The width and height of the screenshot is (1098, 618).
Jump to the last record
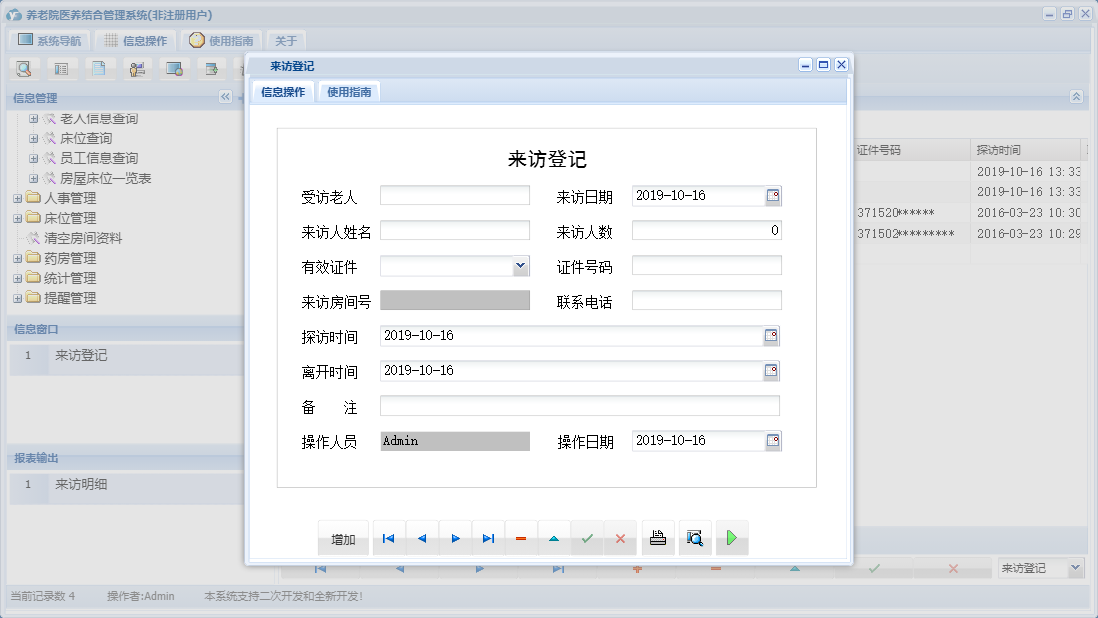pos(488,538)
